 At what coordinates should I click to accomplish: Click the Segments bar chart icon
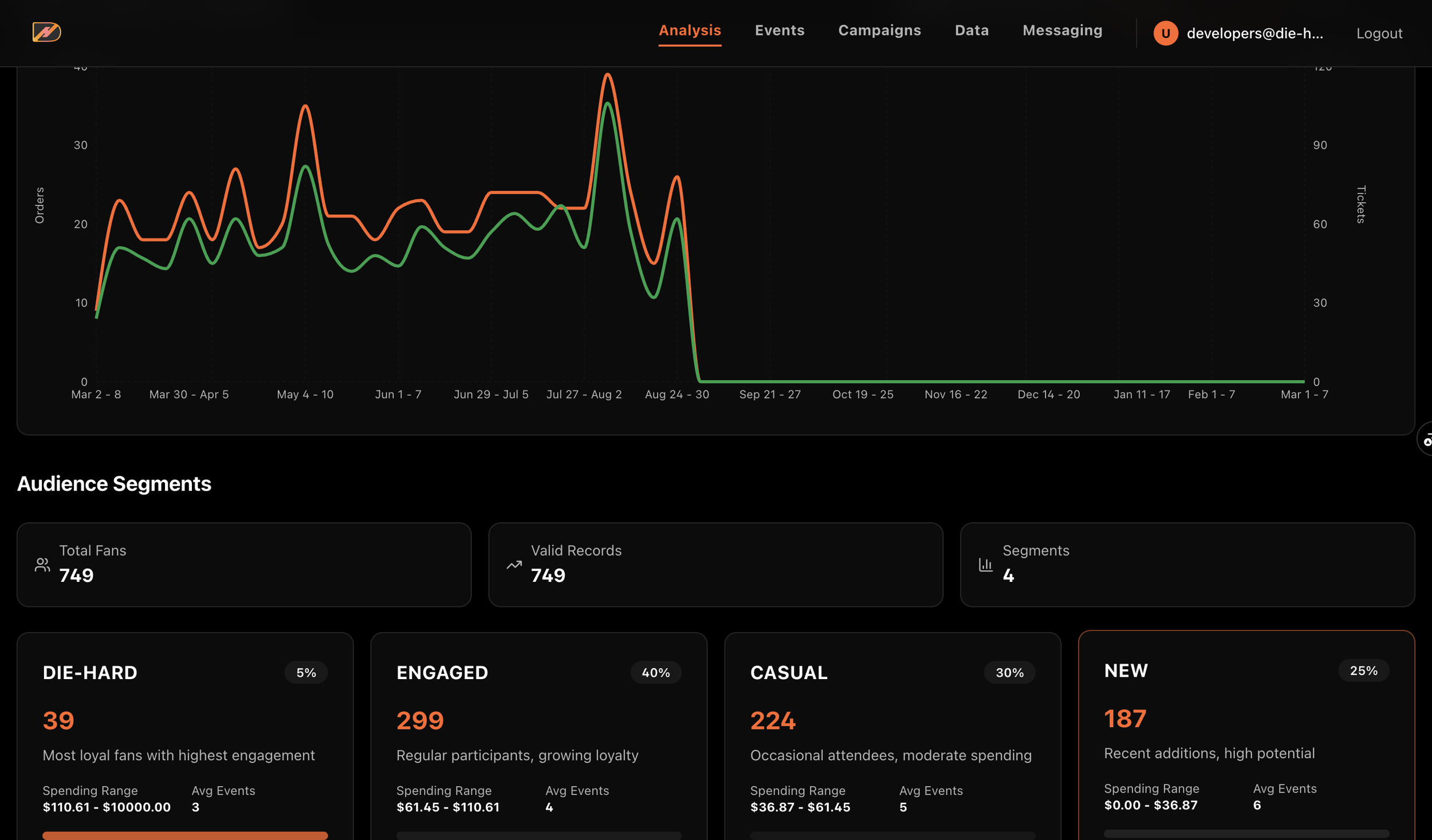[985, 565]
